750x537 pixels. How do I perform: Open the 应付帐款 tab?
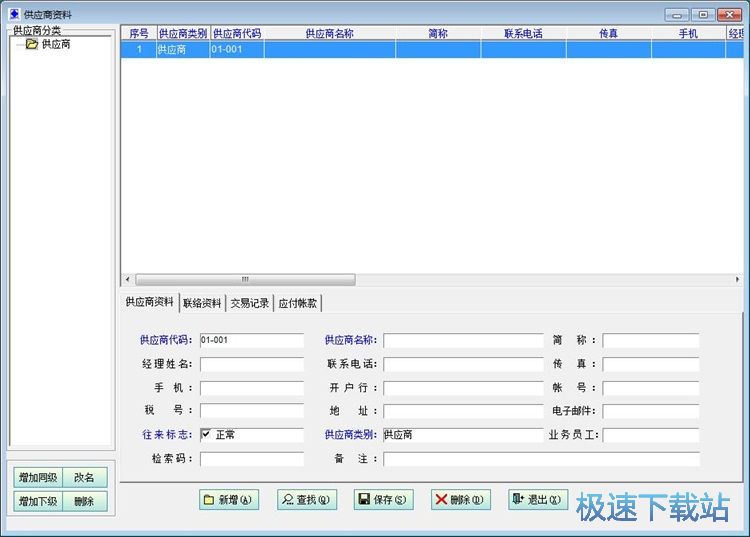[x=298, y=303]
